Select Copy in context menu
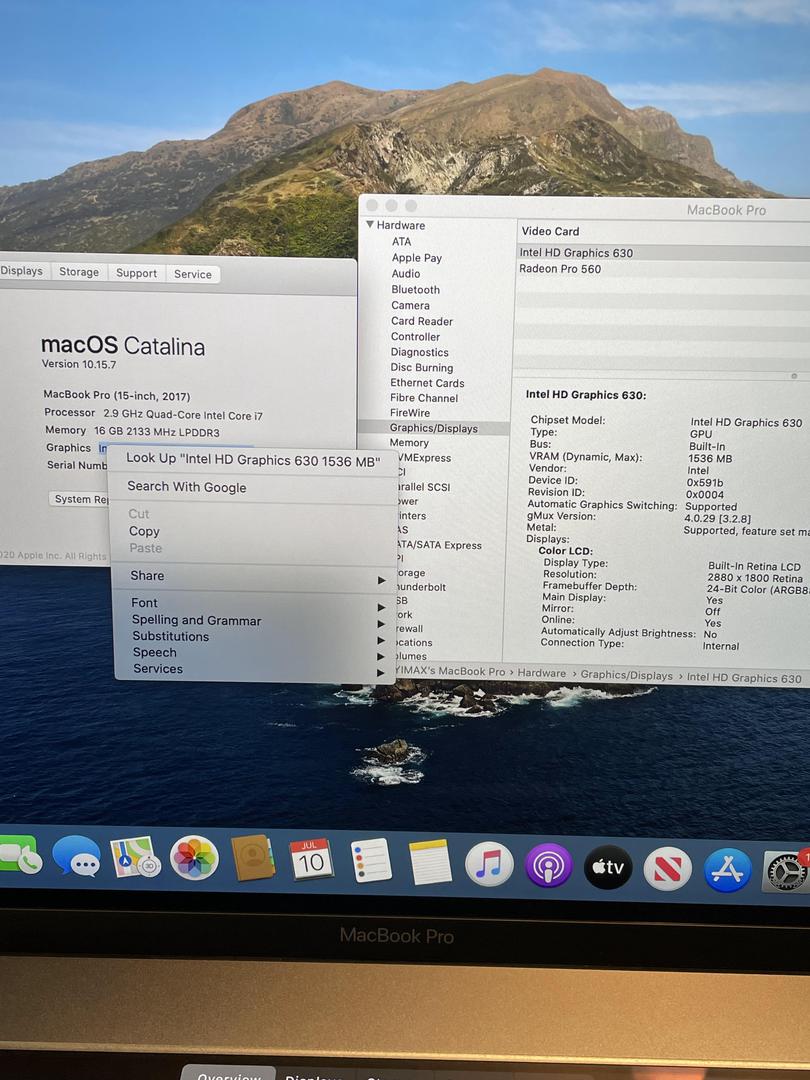 tap(253, 531)
